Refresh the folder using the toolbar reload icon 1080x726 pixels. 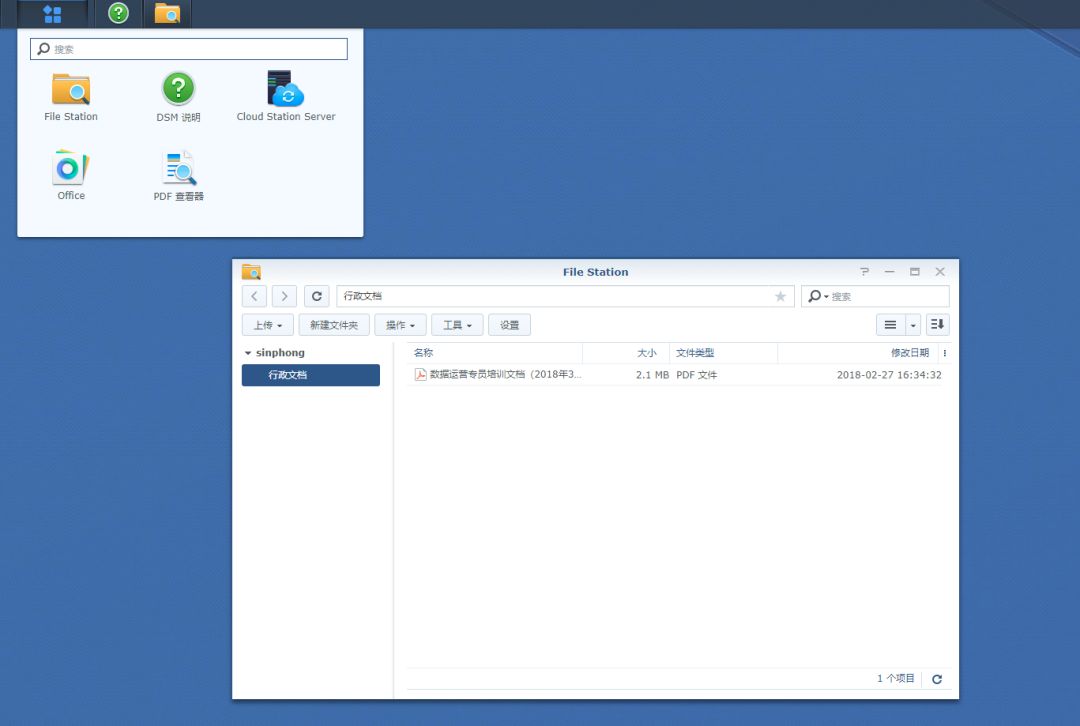point(317,296)
